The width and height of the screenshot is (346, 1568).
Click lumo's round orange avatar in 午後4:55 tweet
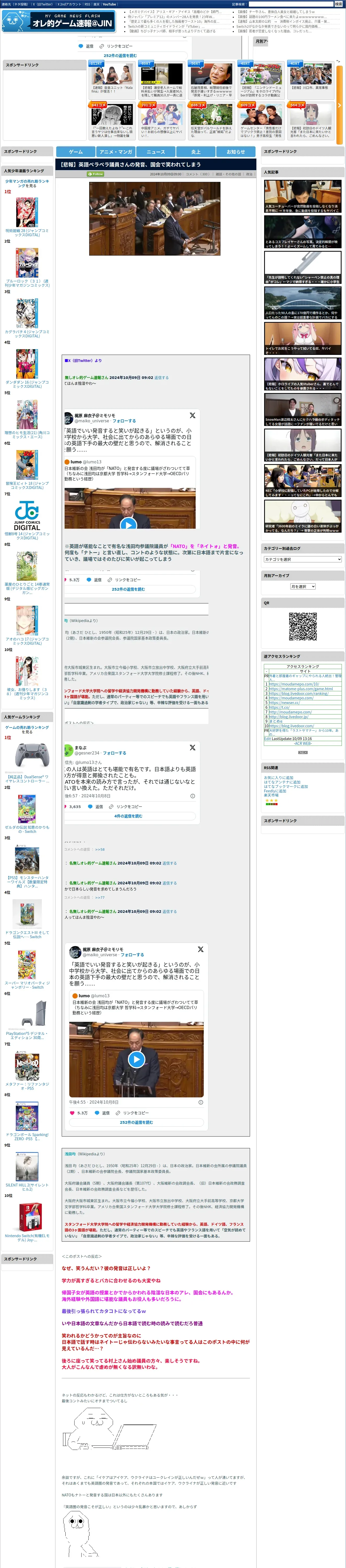tap(74, 996)
